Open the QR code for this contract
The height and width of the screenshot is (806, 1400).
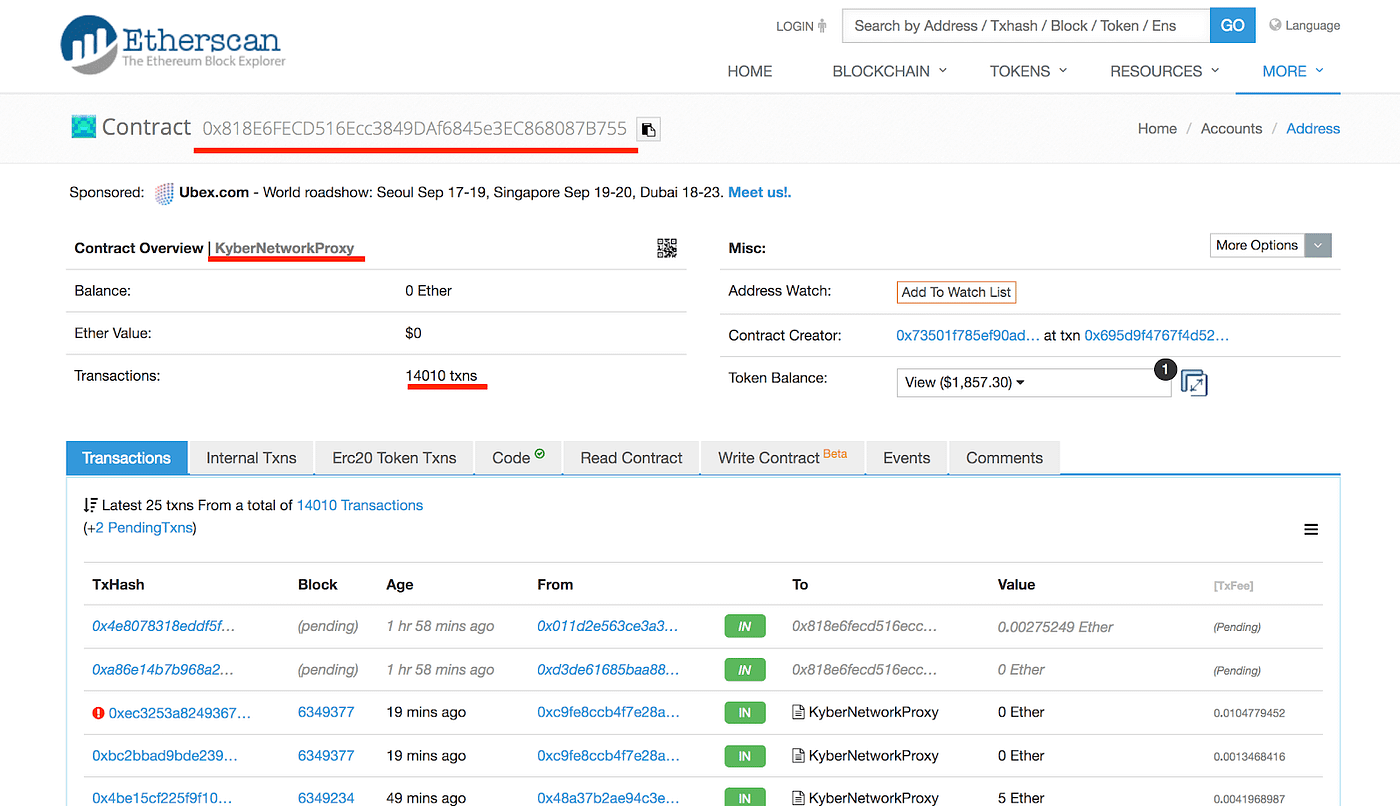(667, 248)
